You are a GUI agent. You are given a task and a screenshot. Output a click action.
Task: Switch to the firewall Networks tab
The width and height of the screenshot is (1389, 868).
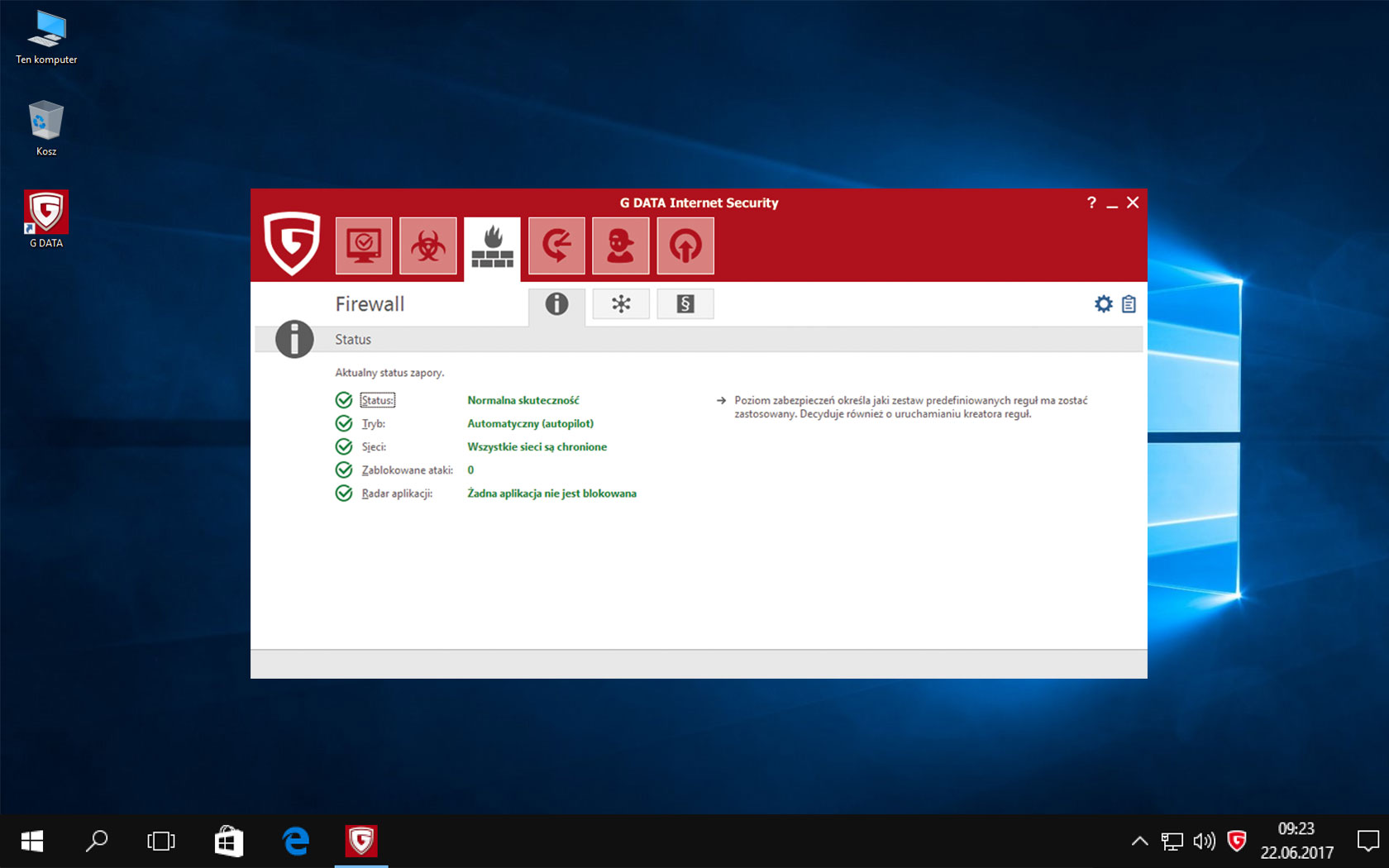(x=621, y=304)
